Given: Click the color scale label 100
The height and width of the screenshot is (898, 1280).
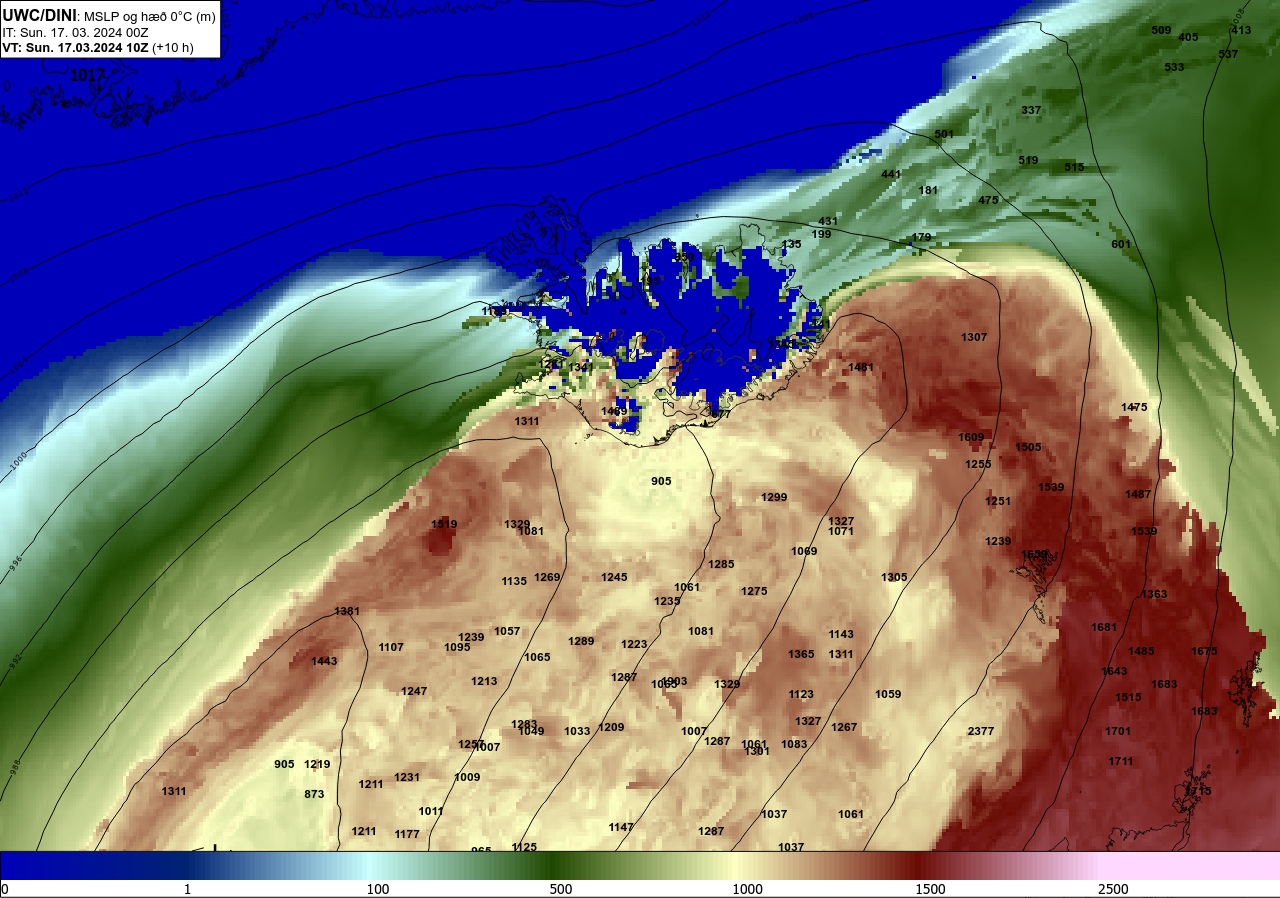Looking at the screenshot, I should (x=377, y=889).
